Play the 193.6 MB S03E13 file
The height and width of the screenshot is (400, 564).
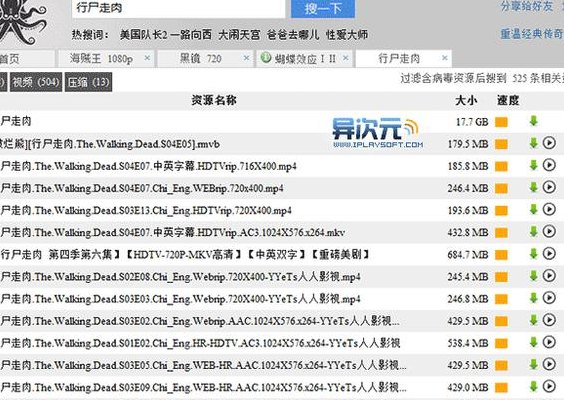[549, 209]
